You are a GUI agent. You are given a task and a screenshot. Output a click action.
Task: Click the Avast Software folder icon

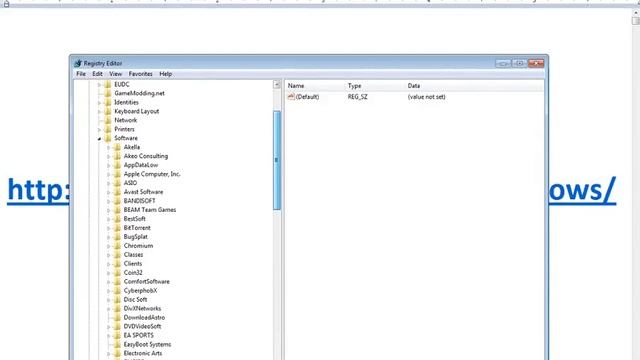pyautogui.click(x=117, y=192)
